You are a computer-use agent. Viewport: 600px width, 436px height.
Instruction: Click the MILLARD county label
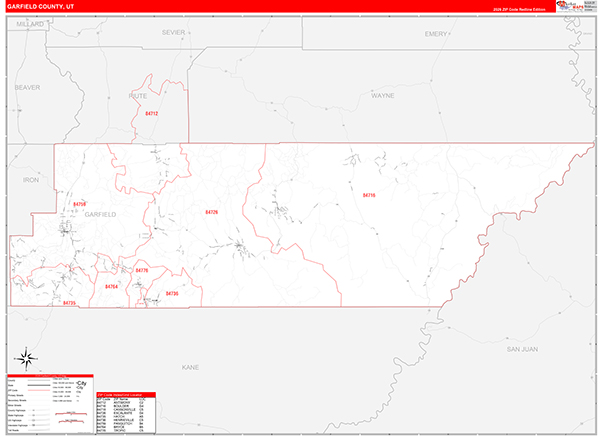(30, 24)
